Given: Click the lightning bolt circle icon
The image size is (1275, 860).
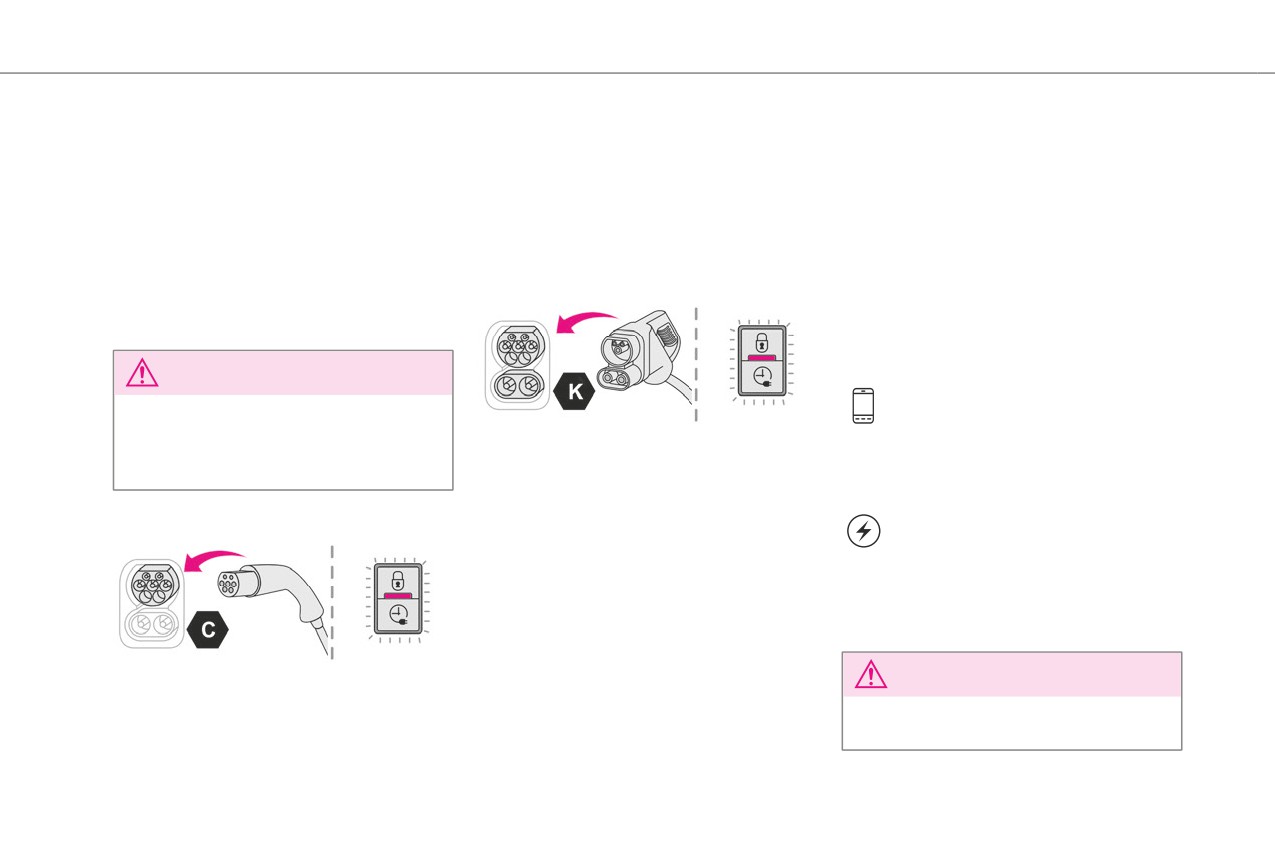Looking at the screenshot, I should 864,531.
